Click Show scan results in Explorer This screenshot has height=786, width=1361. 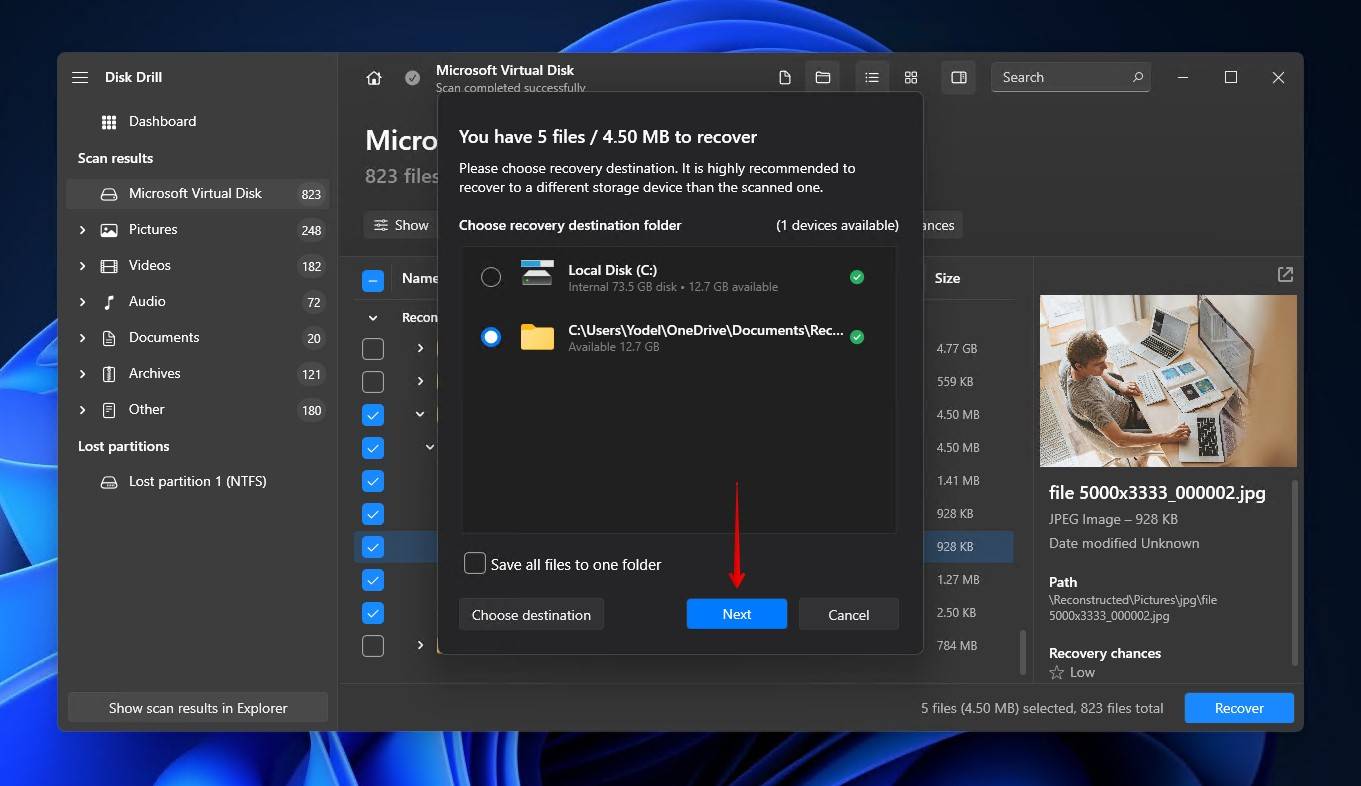(198, 708)
